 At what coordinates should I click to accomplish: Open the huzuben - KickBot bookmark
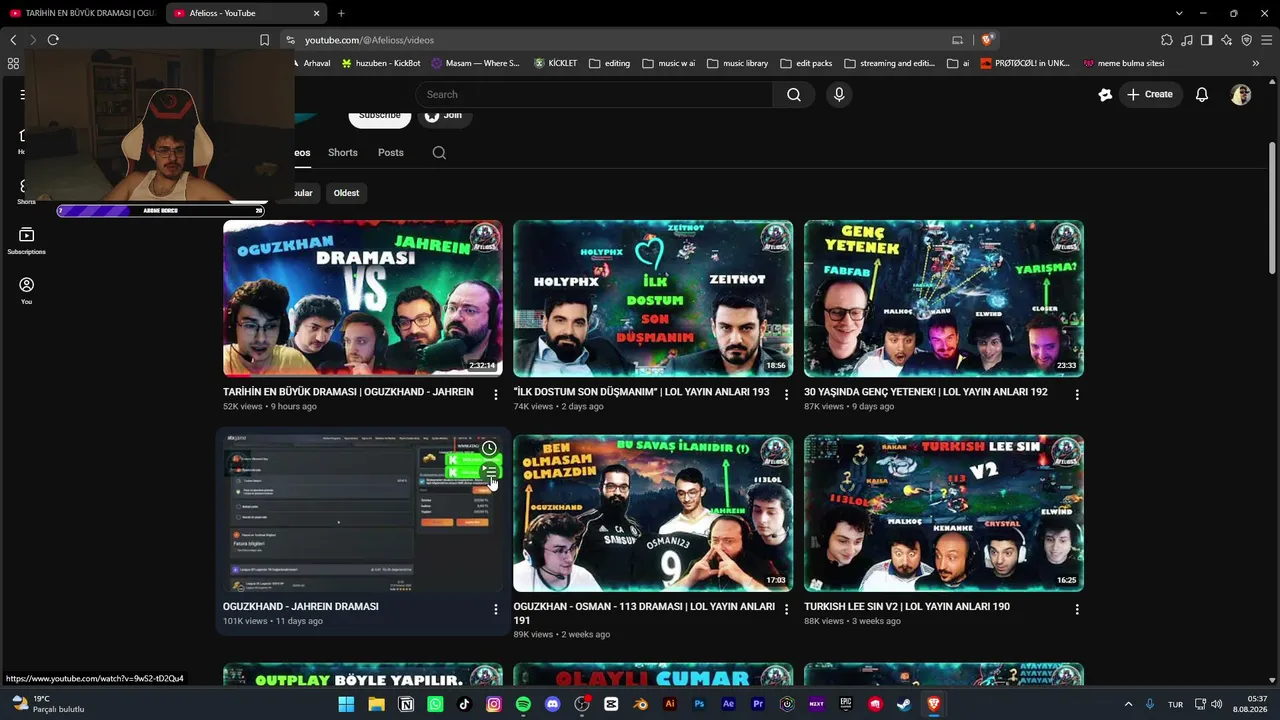[381, 63]
